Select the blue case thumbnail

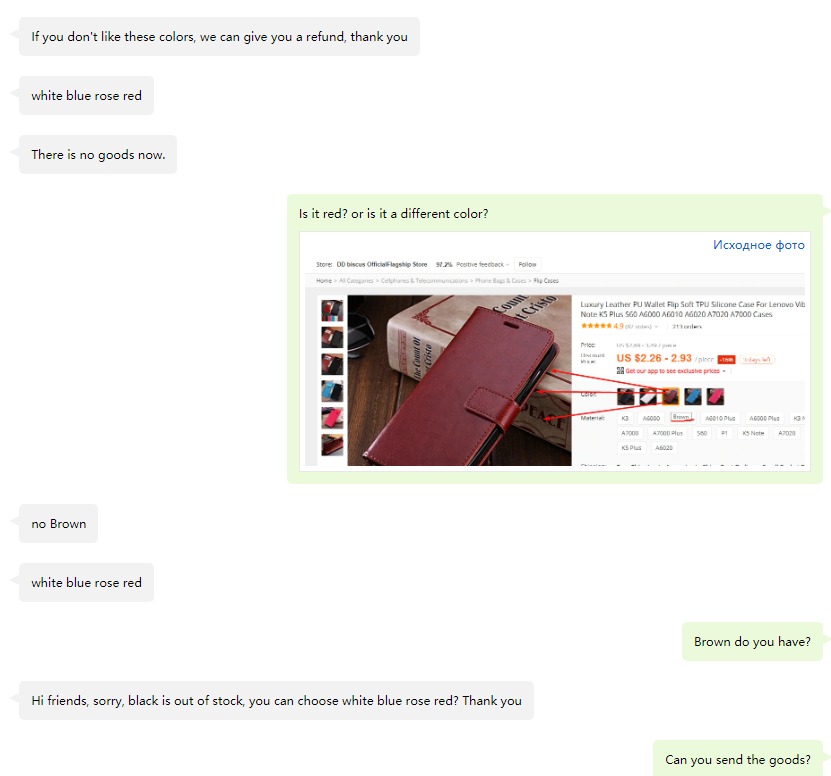332,391
